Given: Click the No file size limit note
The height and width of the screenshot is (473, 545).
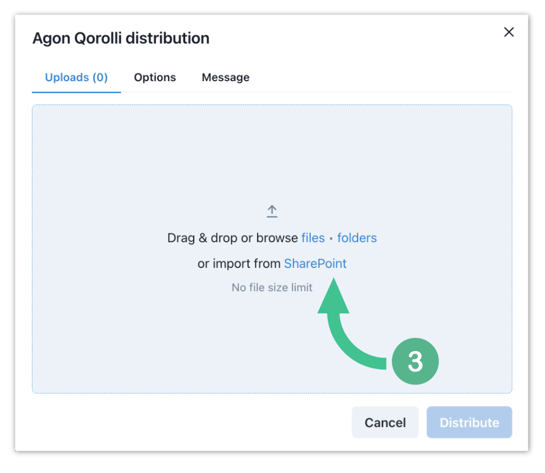Looking at the screenshot, I should [x=272, y=287].
